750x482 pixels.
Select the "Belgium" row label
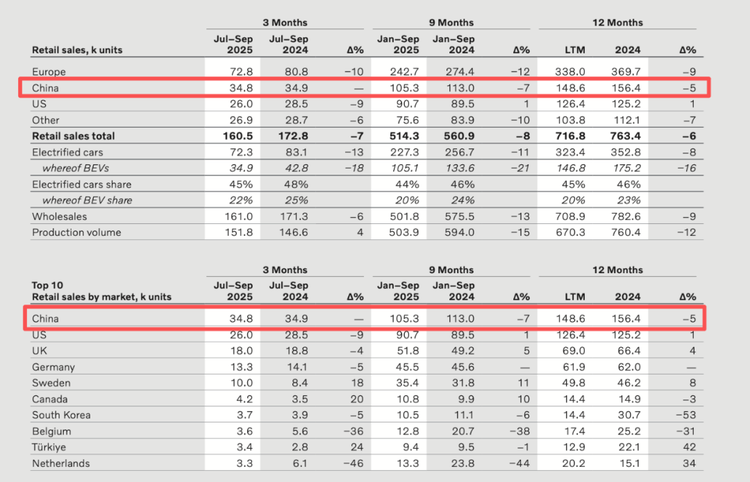click(x=52, y=430)
